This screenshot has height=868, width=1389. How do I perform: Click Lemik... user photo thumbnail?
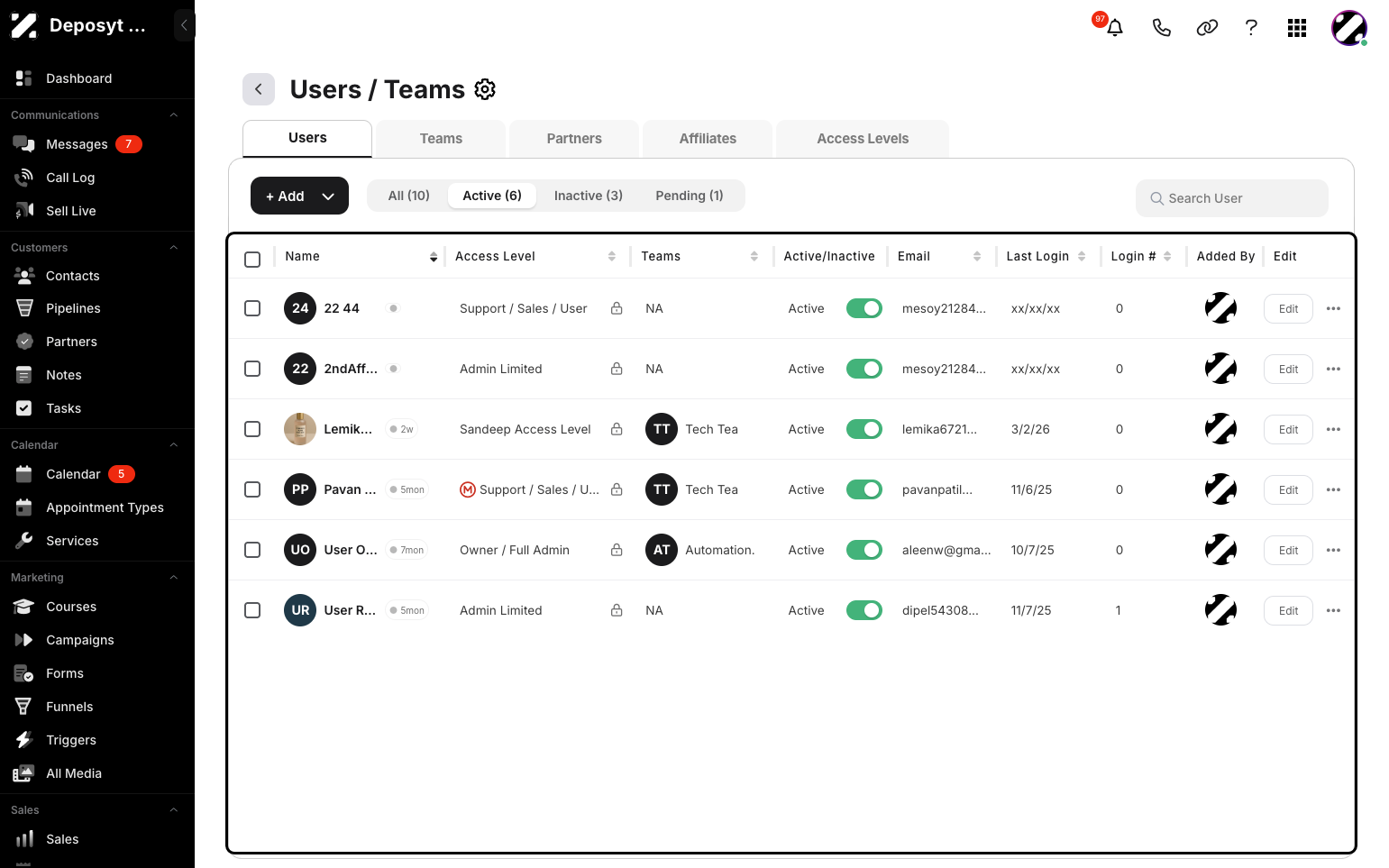[300, 429]
